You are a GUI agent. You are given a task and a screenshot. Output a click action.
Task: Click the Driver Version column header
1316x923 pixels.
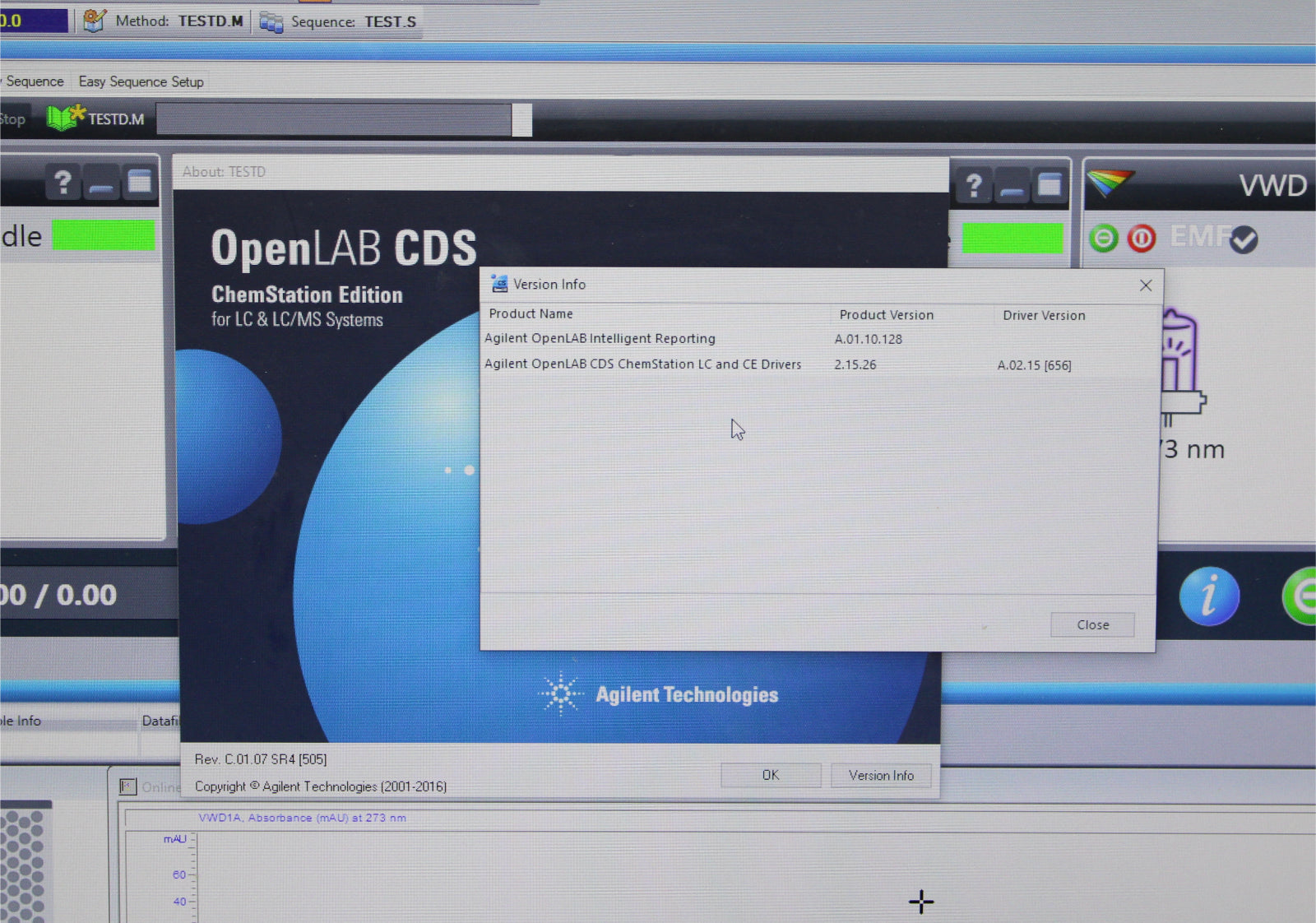(1044, 315)
